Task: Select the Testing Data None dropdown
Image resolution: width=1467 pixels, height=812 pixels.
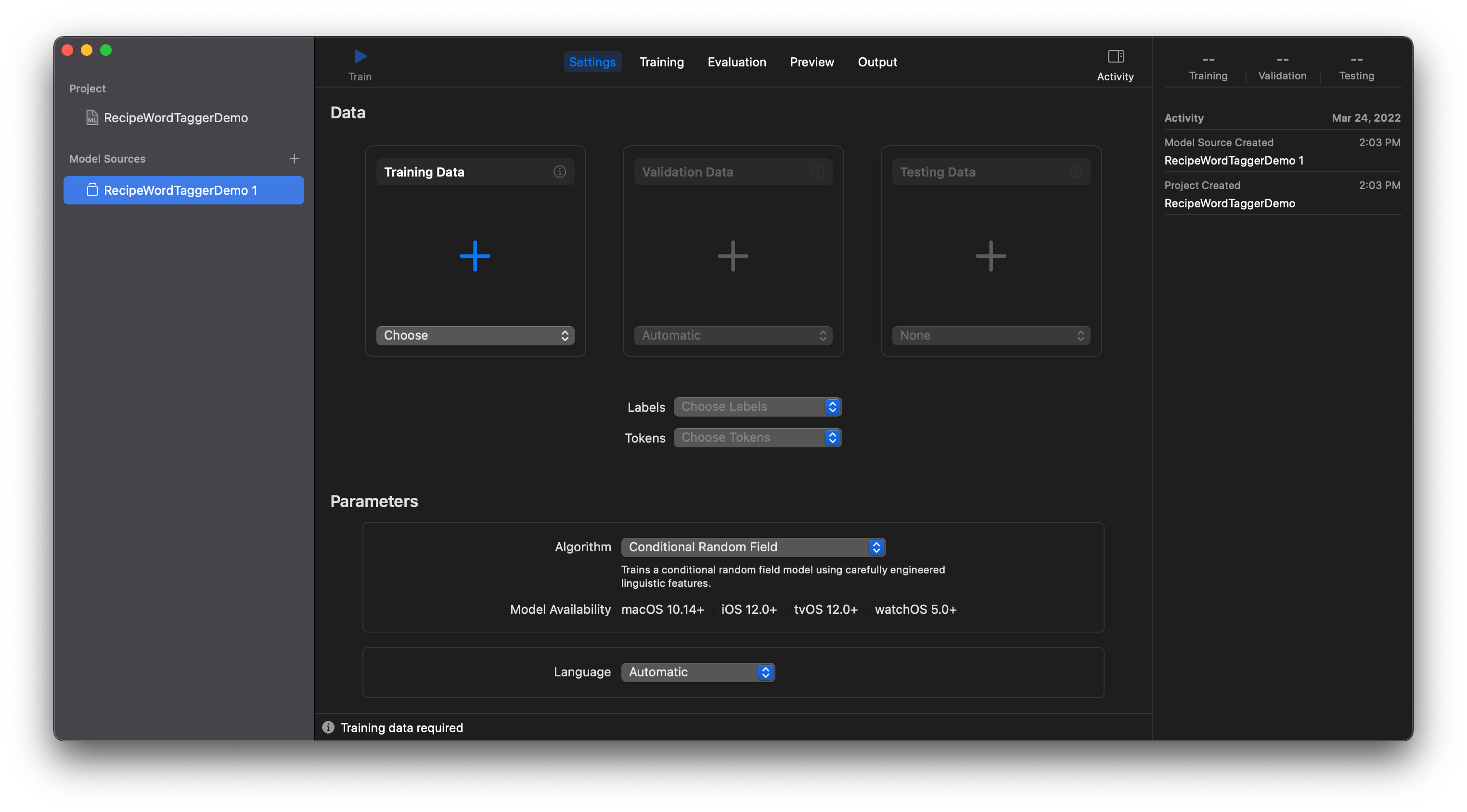Action: pos(991,335)
